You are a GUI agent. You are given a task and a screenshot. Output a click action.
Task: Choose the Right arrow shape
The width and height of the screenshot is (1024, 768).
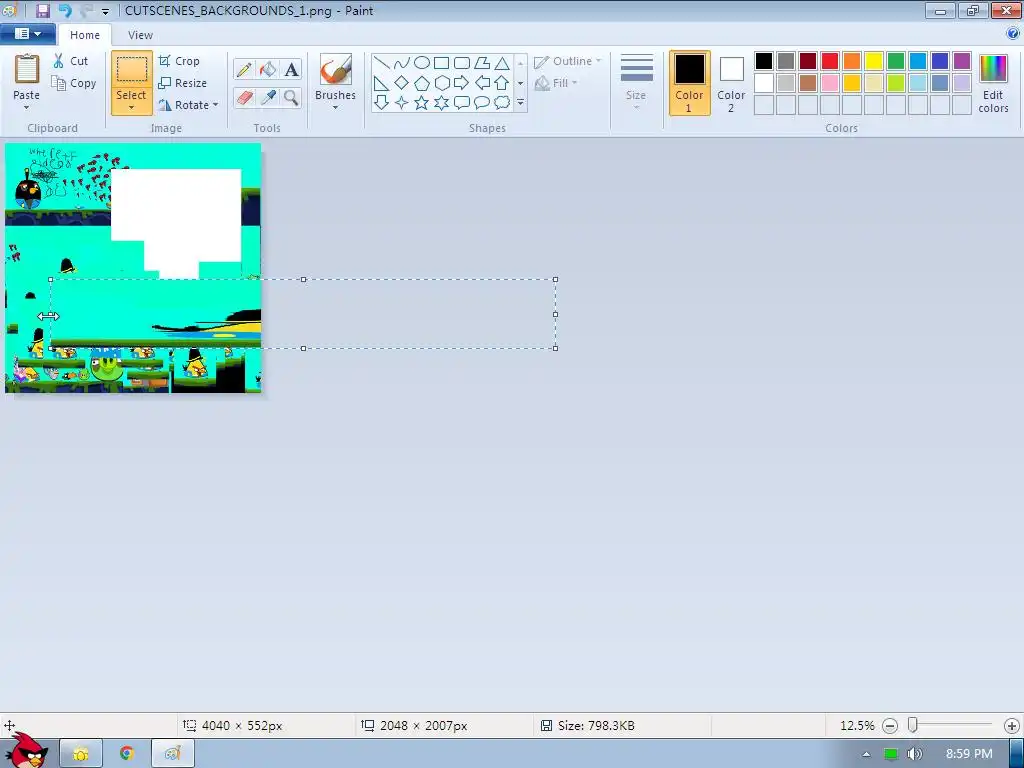click(462, 83)
